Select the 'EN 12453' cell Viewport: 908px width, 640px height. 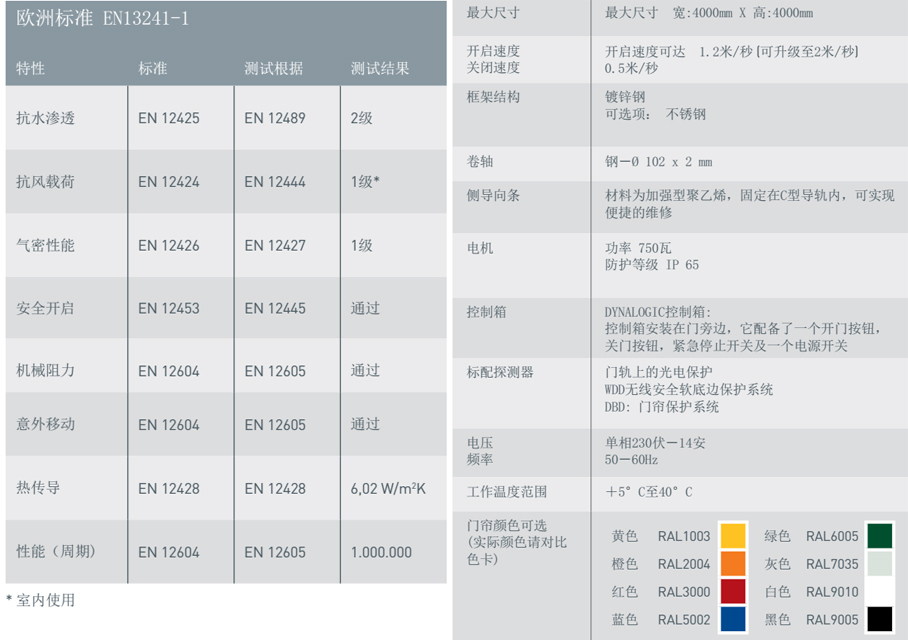tap(169, 308)
